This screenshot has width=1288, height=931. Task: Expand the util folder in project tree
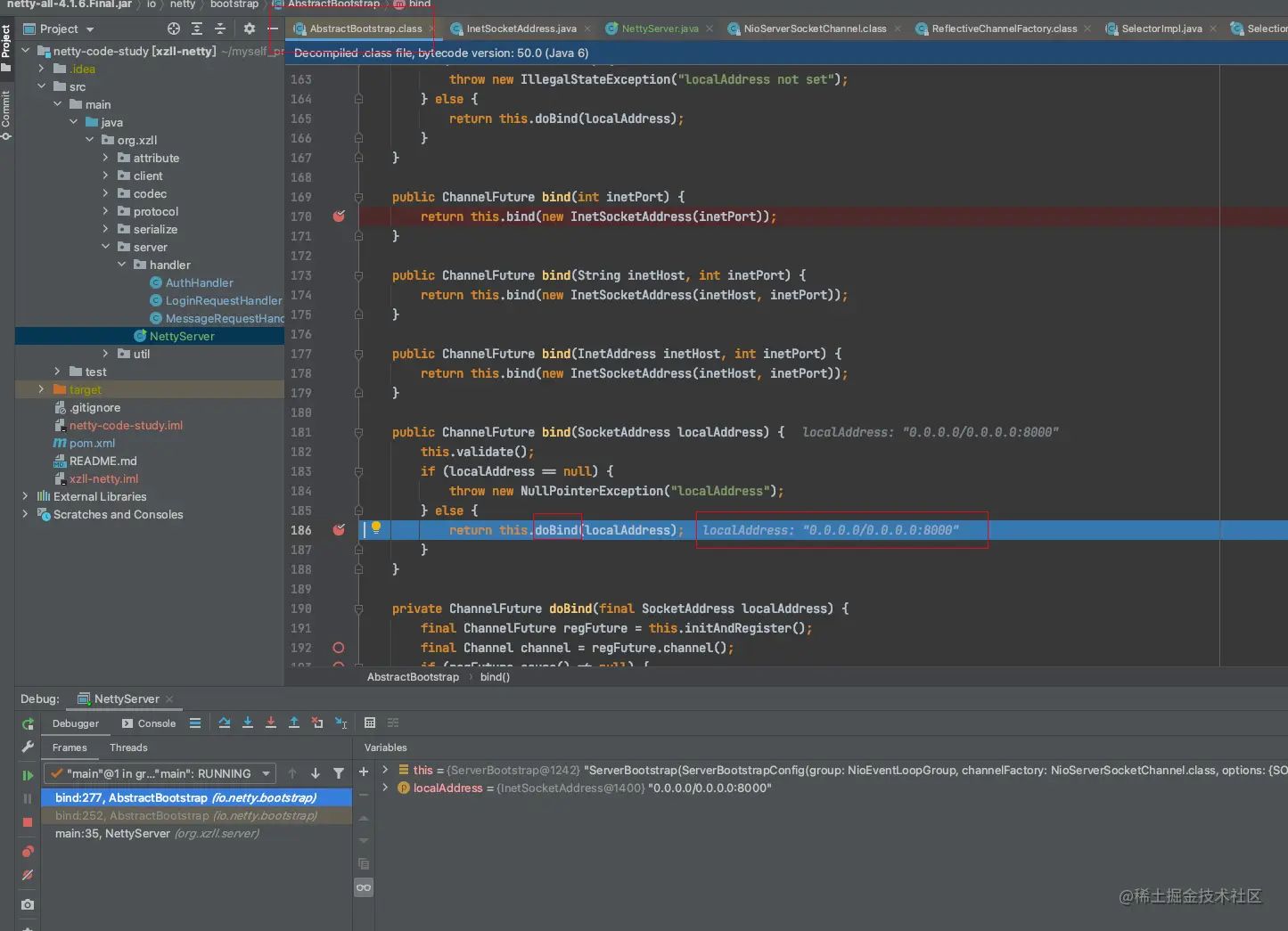click(105, 354)
